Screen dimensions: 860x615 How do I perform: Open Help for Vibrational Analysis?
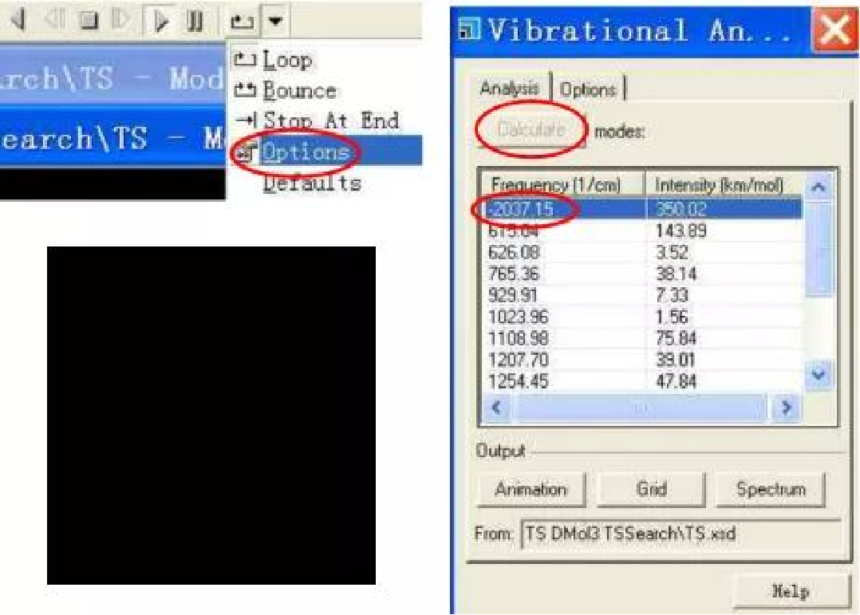[791, 591]
